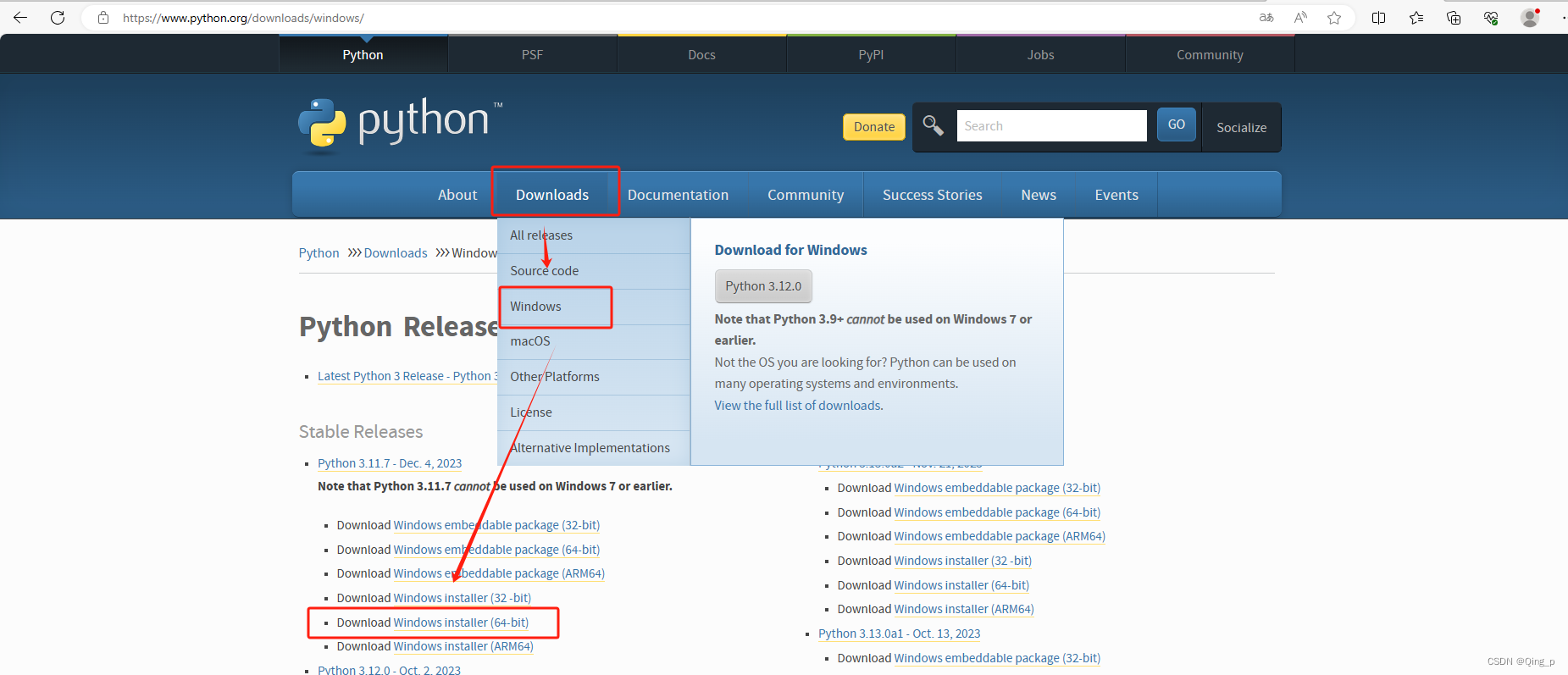Click the address bar URL

coord(243,18)
